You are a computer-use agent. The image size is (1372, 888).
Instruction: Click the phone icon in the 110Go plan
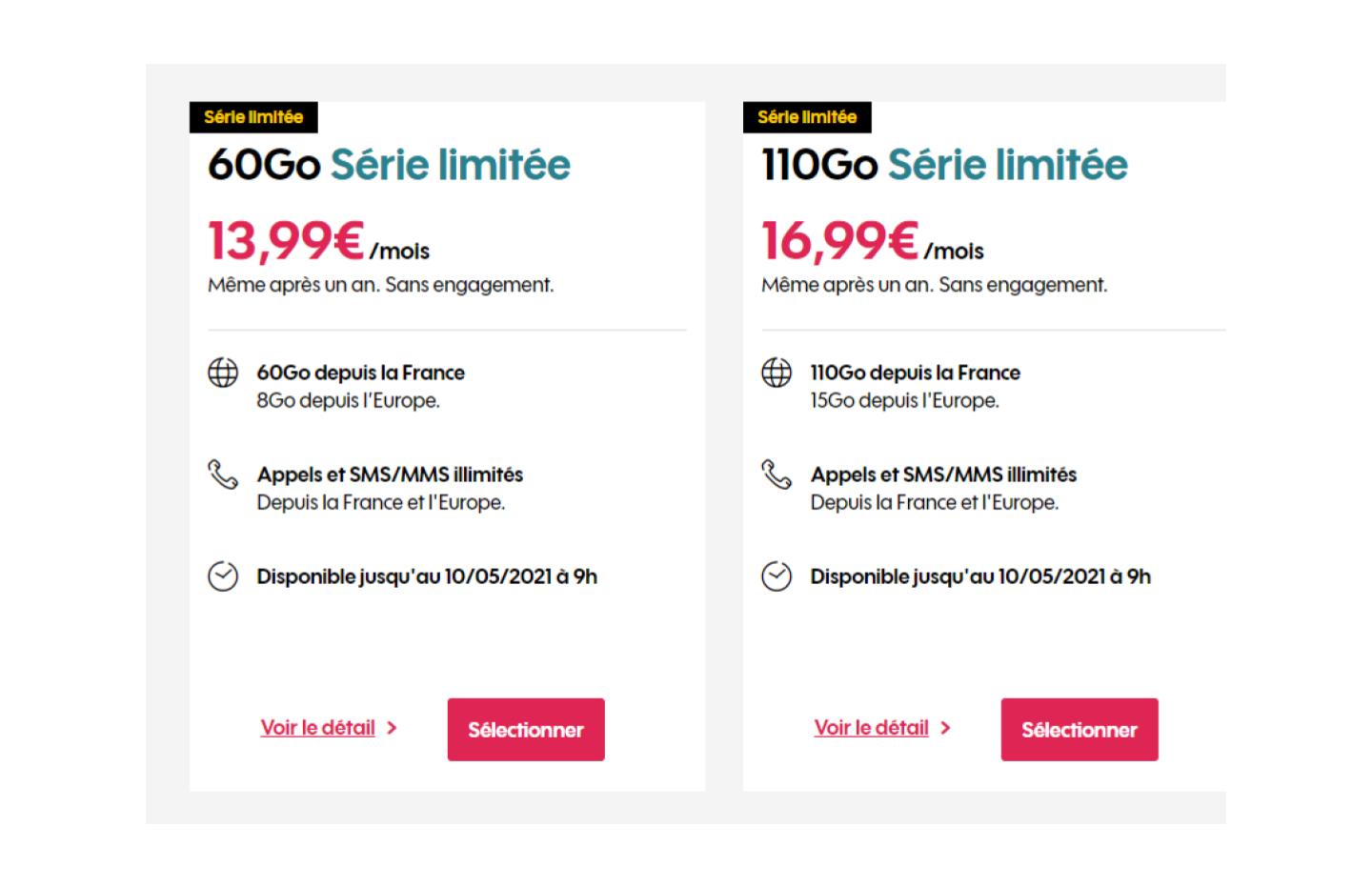tap(777, 474)
